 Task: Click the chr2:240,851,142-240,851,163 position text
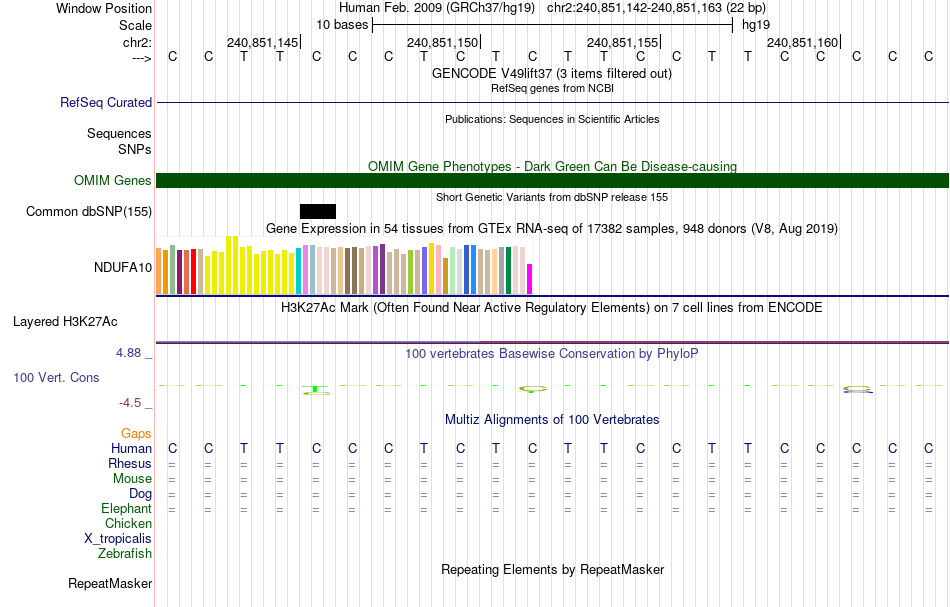pos(656,8)
